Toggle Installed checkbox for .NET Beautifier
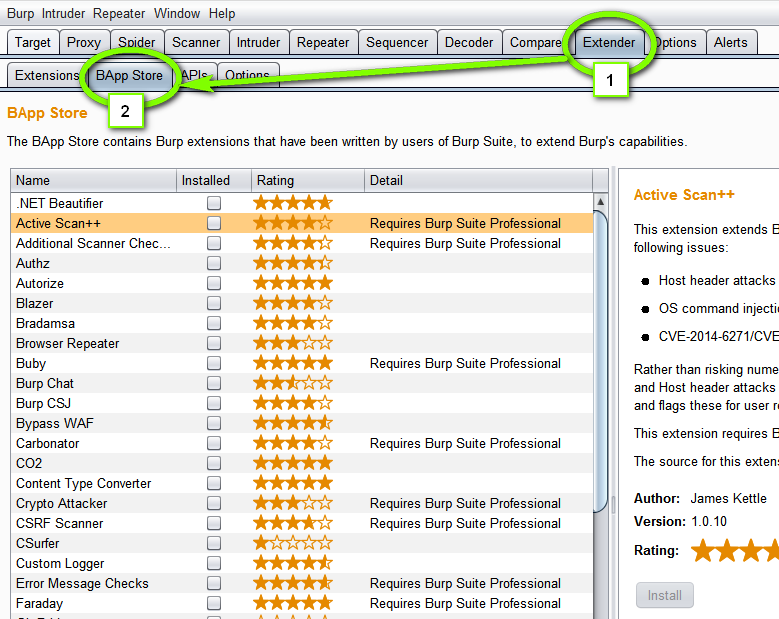The height and width of the screenshot is (619, 779). (214, 203)
